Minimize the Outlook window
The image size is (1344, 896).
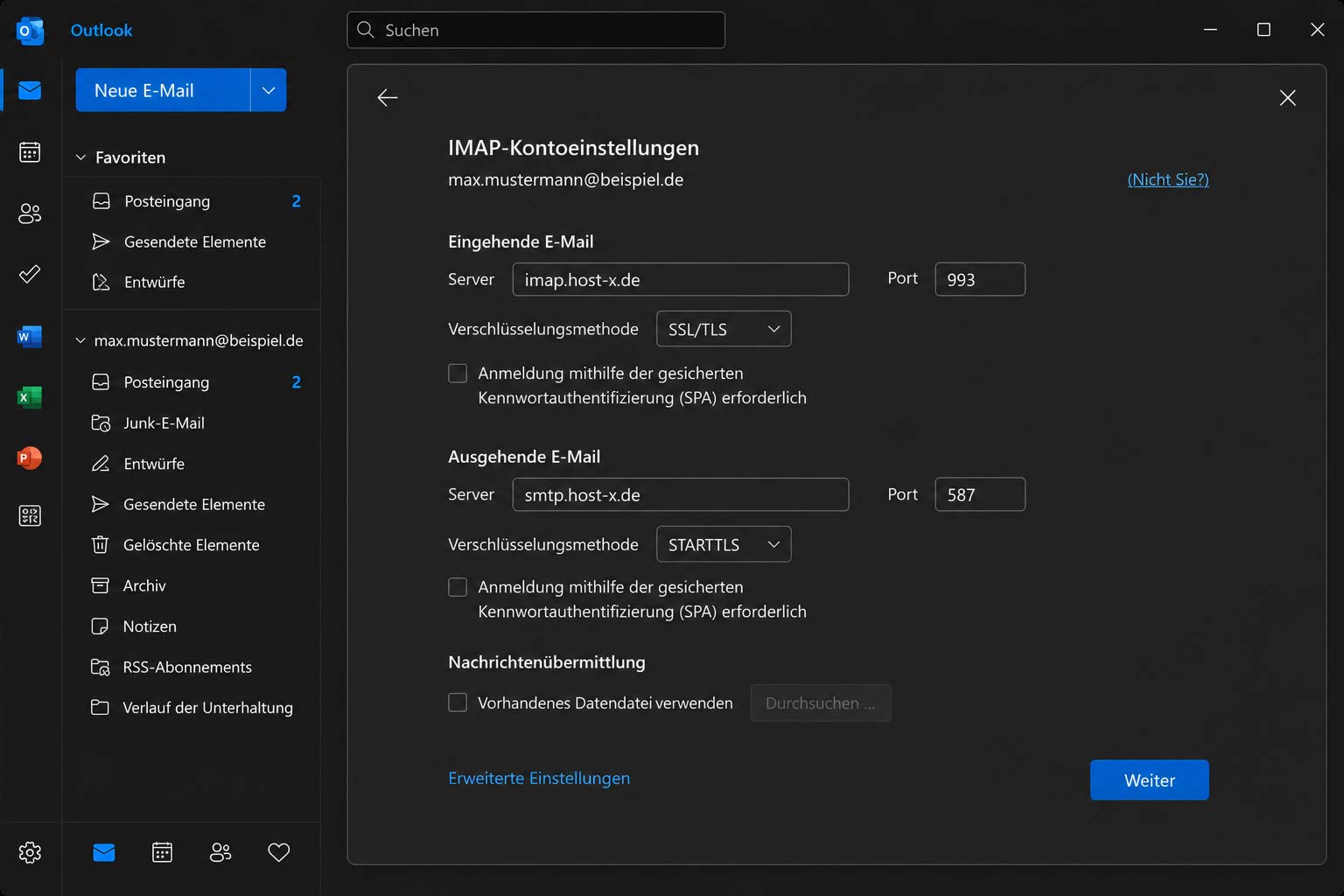click(1211, 30)
